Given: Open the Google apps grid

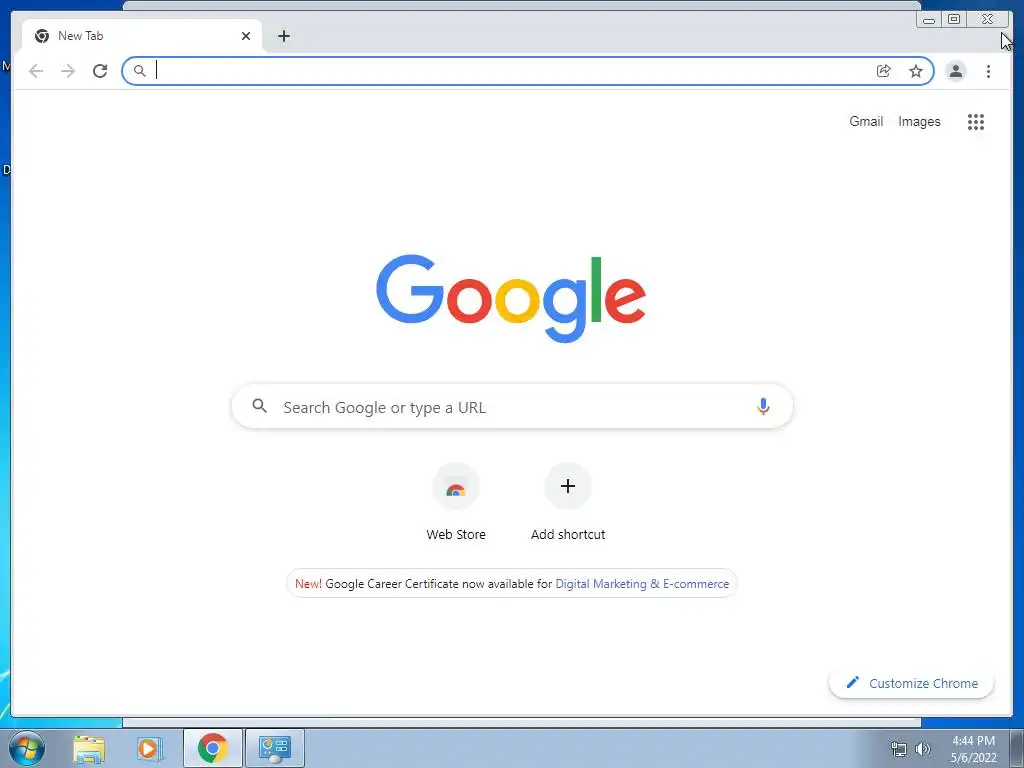Looking at the screenshot, I should (x=976, y=121).
